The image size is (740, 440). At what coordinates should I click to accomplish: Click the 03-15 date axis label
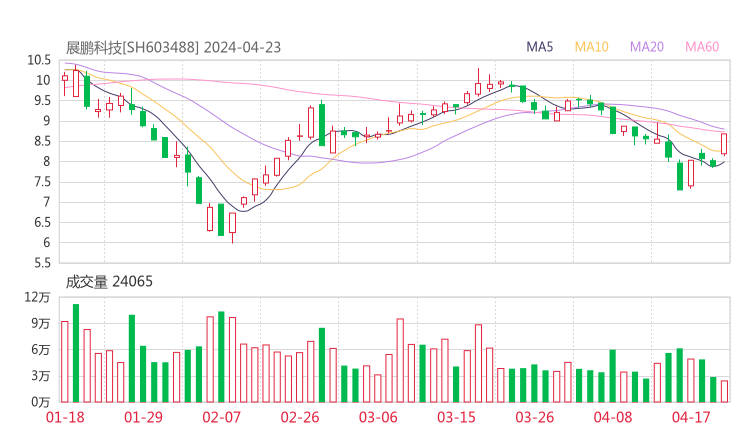[456, 417]
